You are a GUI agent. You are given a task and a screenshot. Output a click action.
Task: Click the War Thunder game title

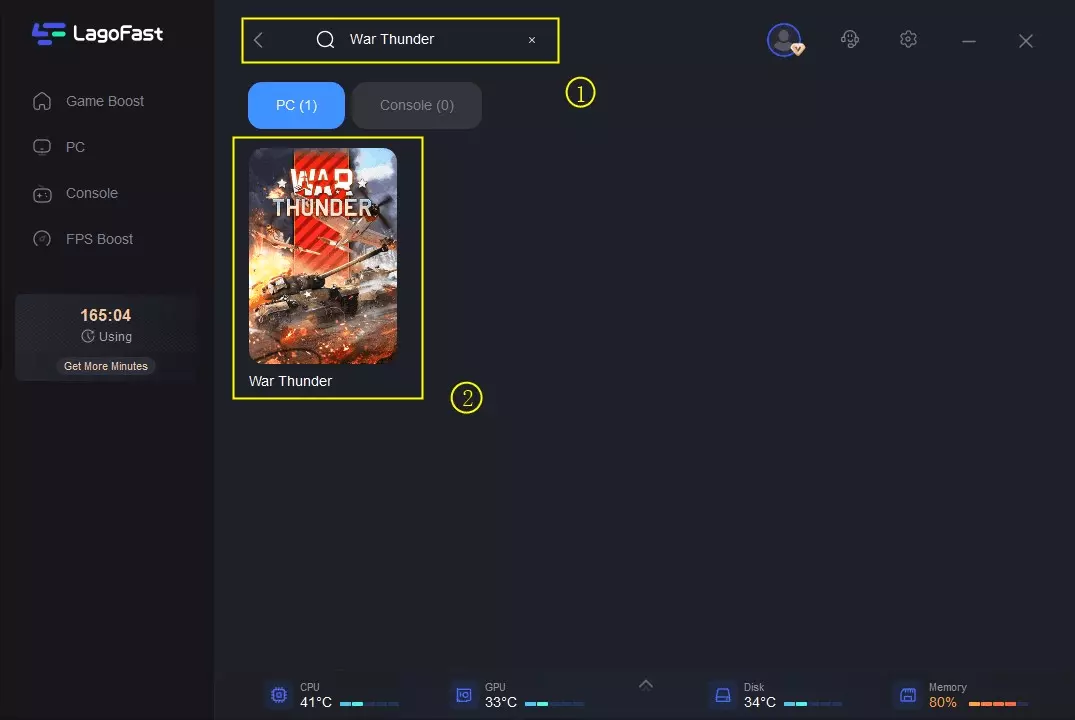pyautogui.click(x=291, y=381)
